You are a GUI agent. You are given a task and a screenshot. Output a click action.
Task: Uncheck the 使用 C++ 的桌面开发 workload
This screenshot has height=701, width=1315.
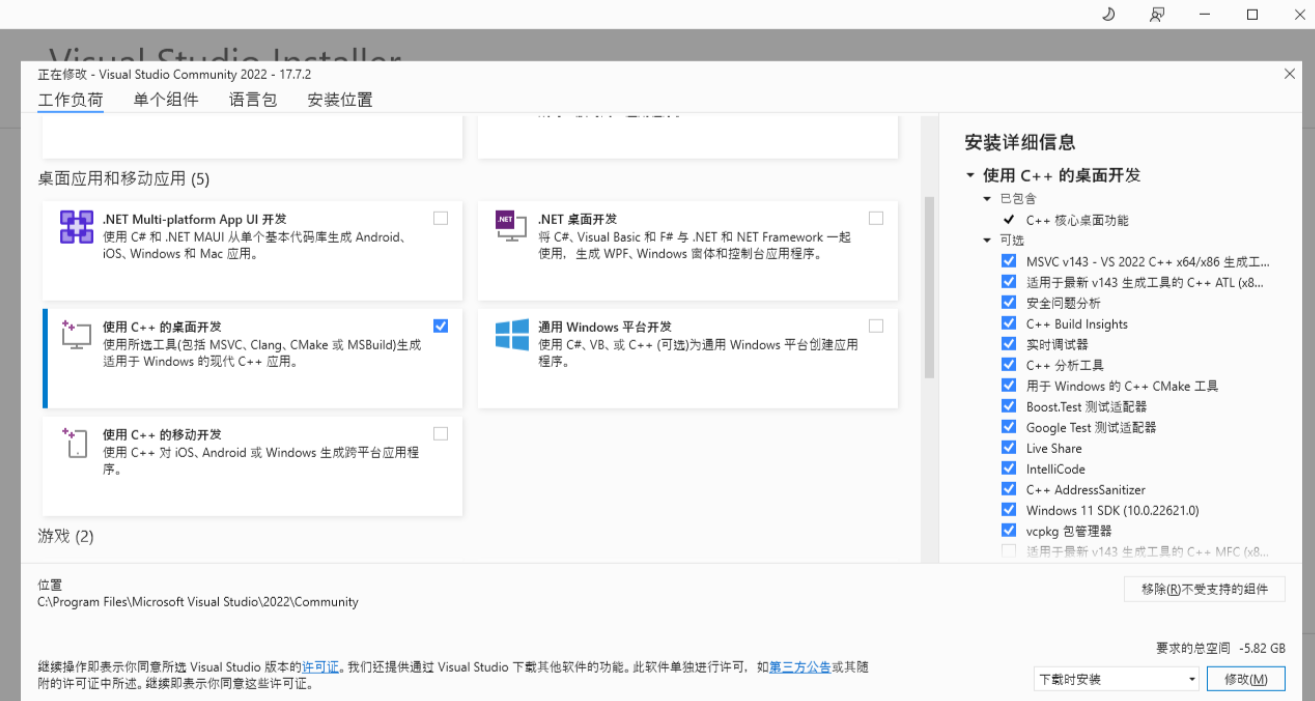tap(441, 326)
